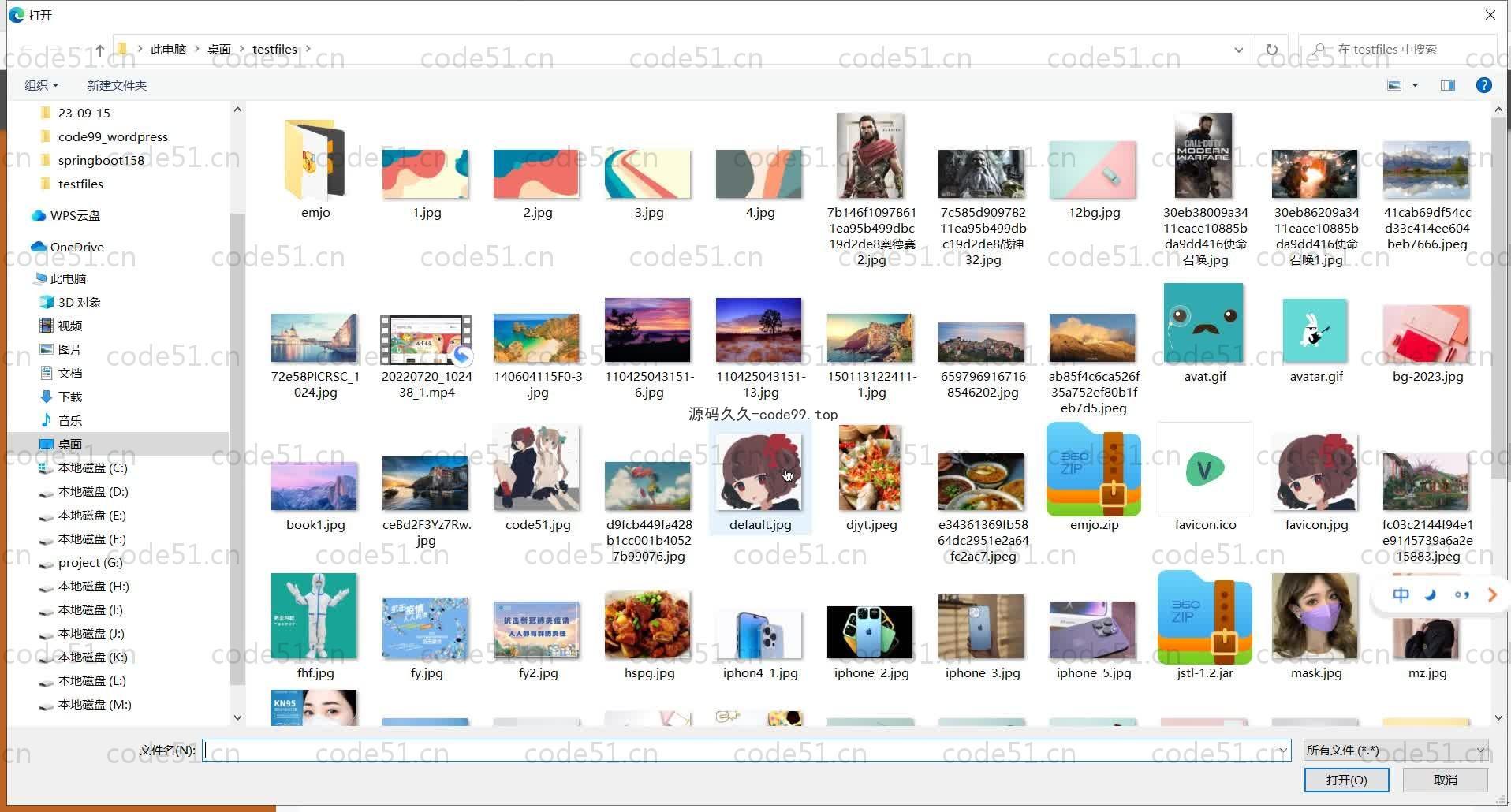Select 本地磁盘 (M:) drive
Image resolution: width=1511 pixels, height=812 pixels.
coord(95,704)
